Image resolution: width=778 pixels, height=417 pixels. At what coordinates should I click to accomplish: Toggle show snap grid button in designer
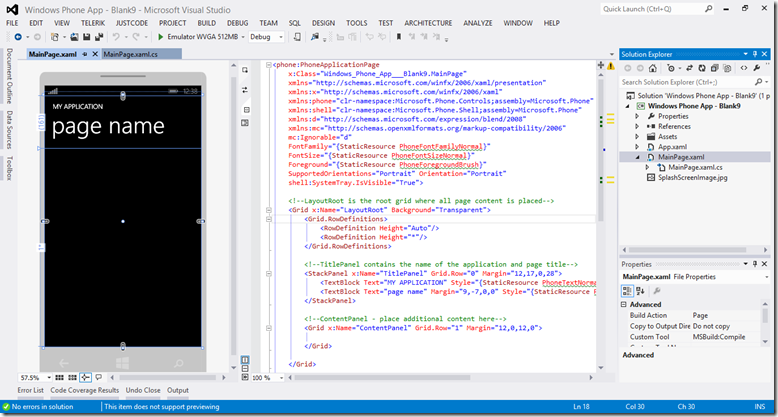(x=60, y=378)
